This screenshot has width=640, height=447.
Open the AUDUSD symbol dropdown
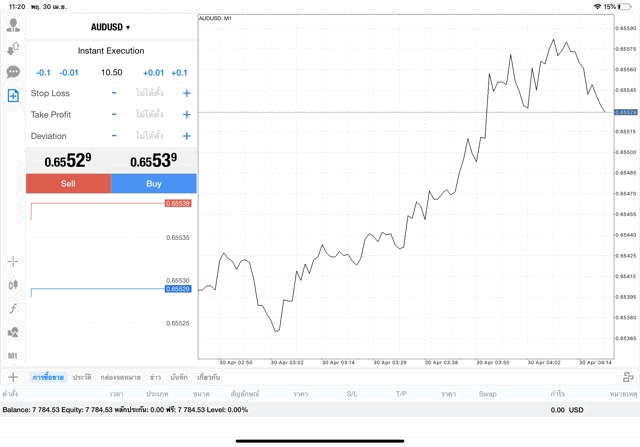[111, 27]
